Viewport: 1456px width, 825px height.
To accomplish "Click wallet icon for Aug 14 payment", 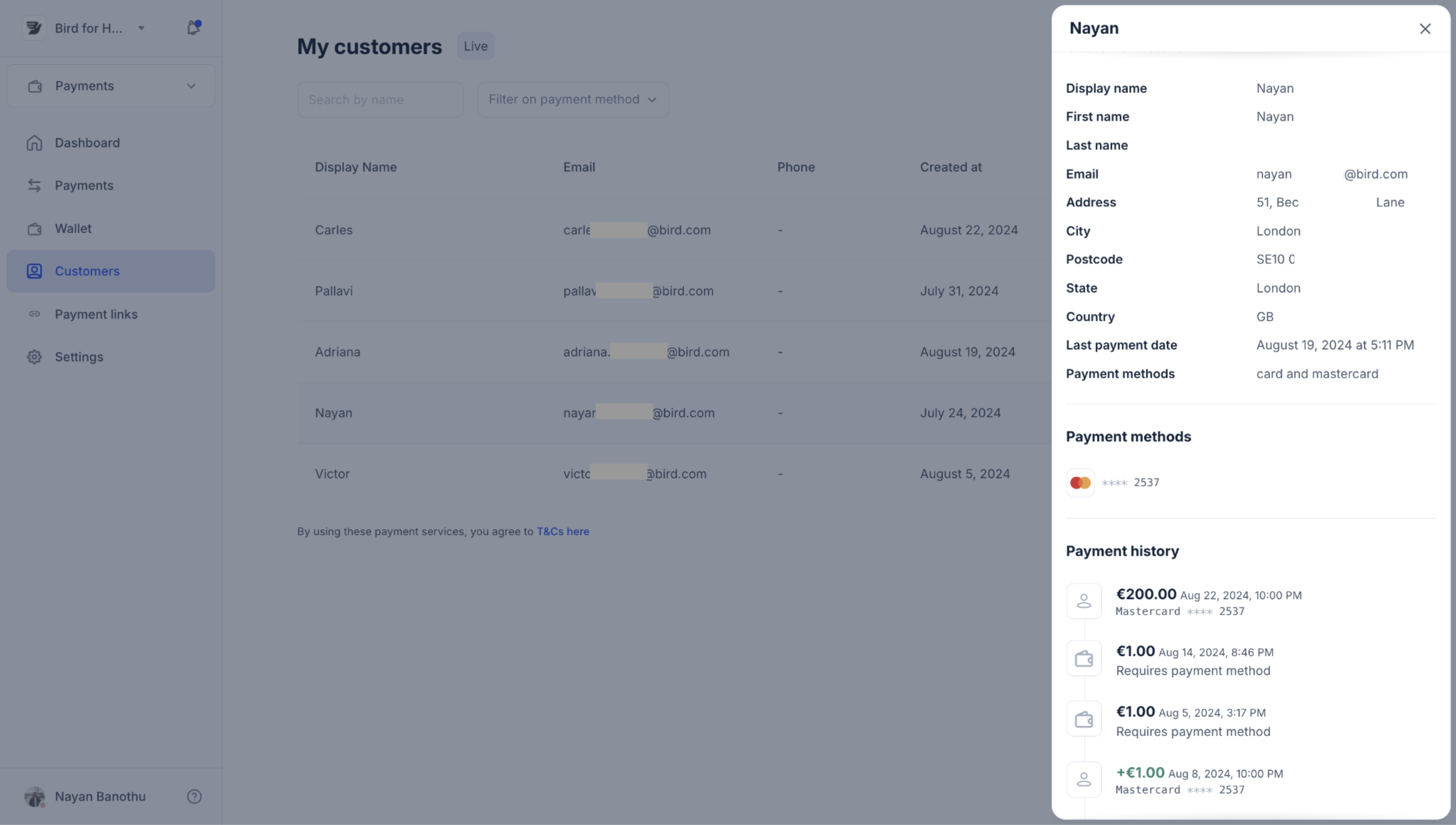I will point(1084,659).
